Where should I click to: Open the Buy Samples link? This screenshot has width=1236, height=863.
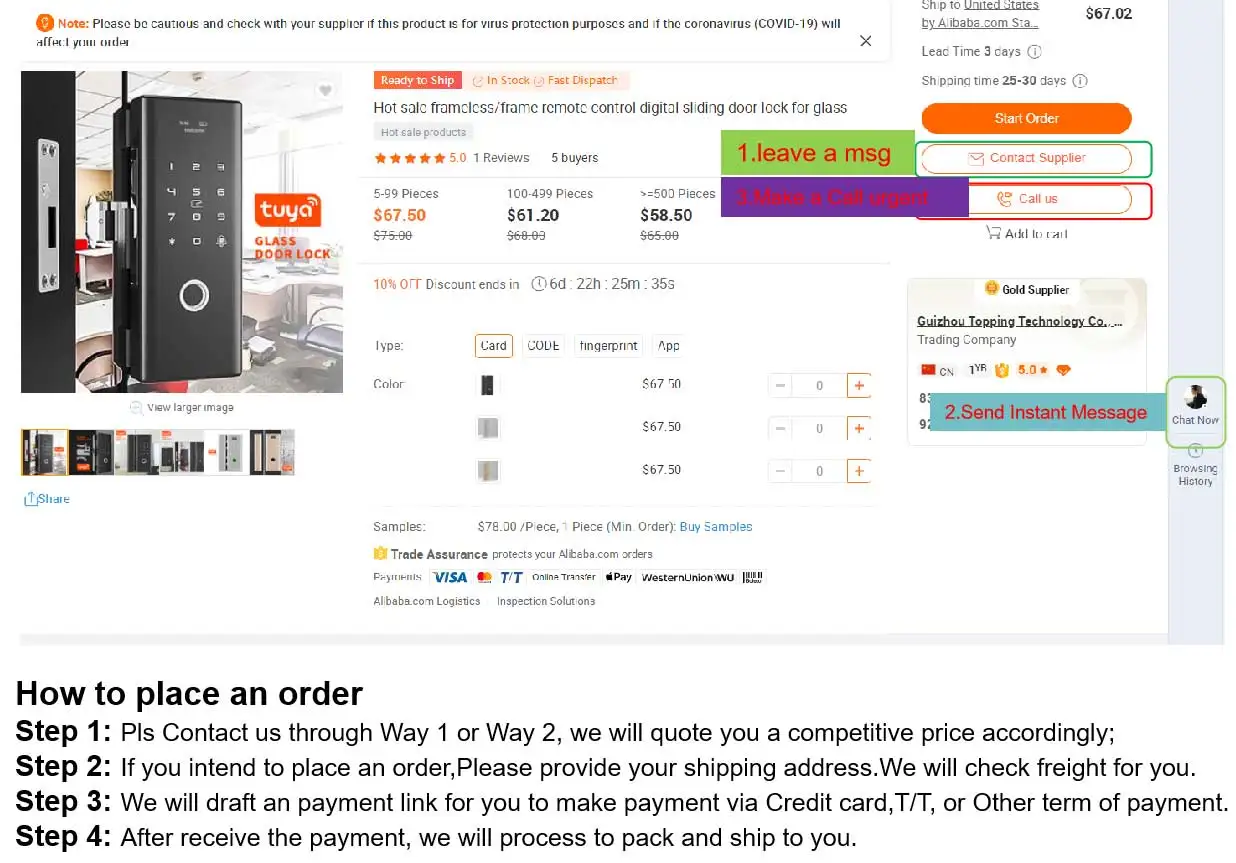(x=715, y=527)
